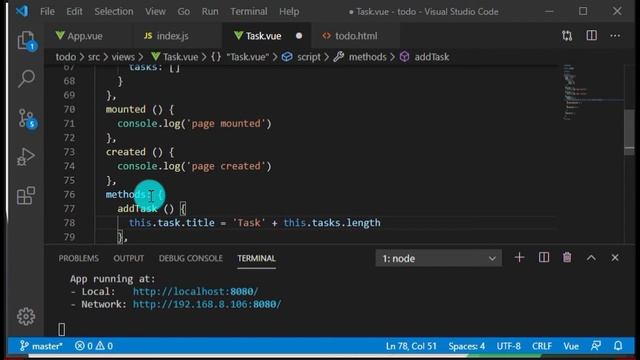
Task: Open notifications bell icon
Action: pos(618,346)
